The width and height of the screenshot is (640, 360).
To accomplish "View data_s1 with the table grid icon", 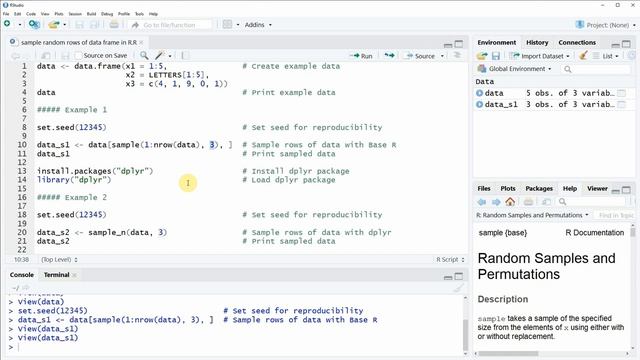I will pos(621,104).
